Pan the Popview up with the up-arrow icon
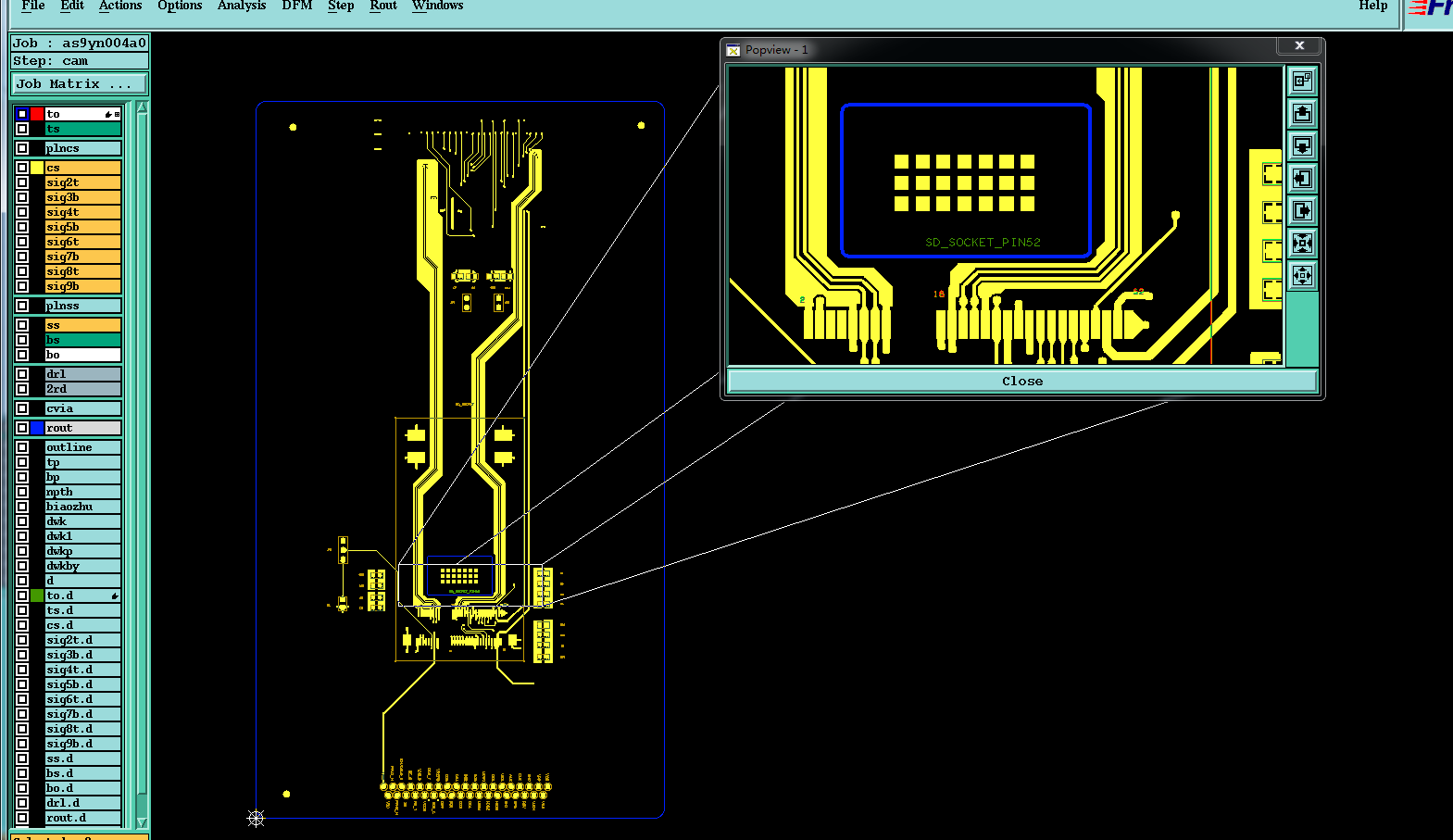 (x=1302, y=114)
